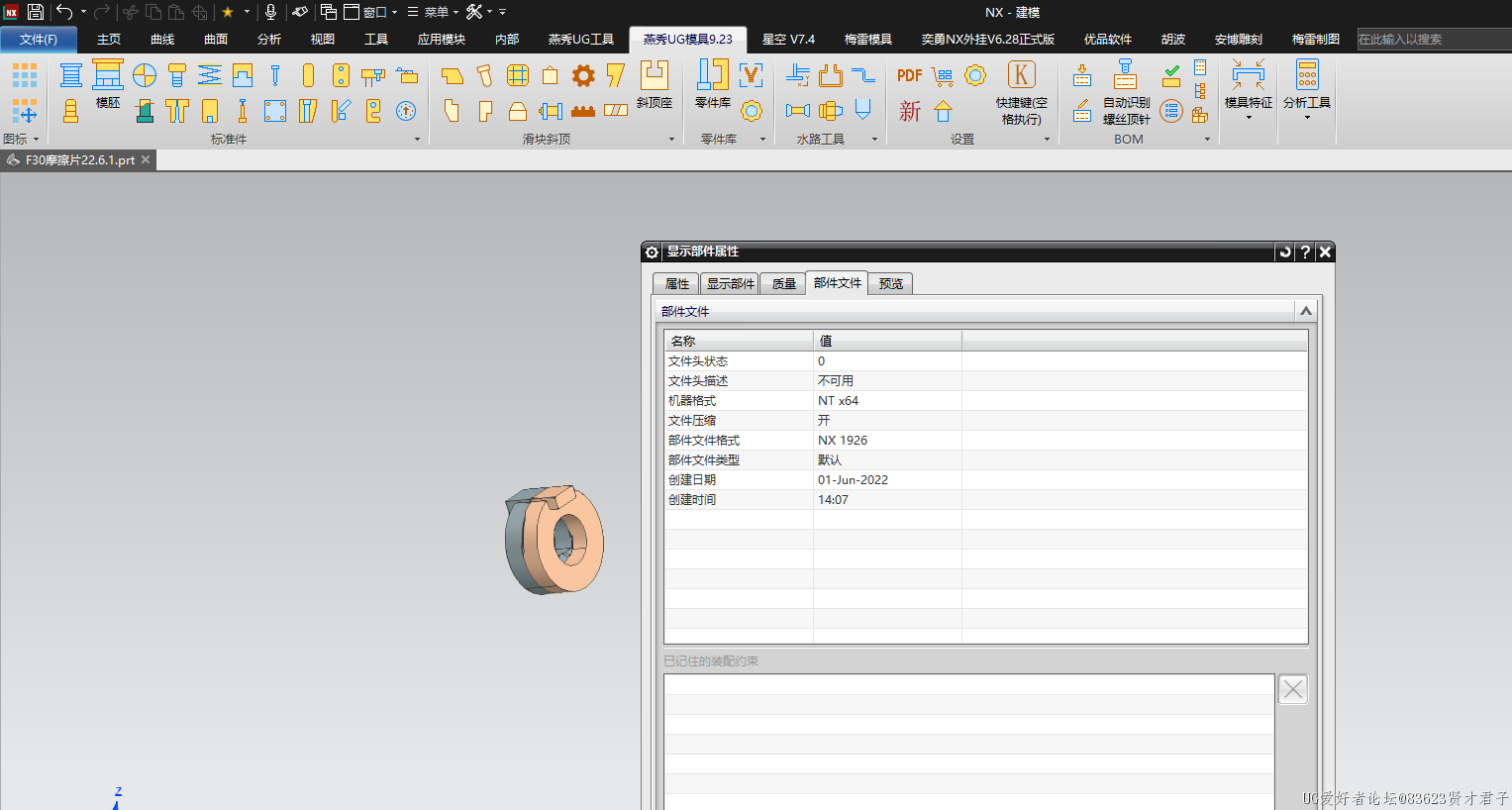Click the 值 column header
The height and width of the screenshot is (810, 1512).
pyautogui.click(x=887, y=341)
